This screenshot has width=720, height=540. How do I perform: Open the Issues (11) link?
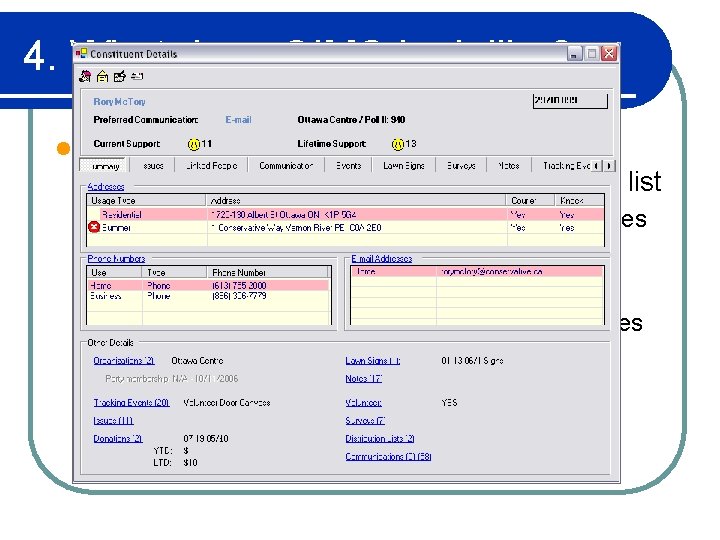113,420
